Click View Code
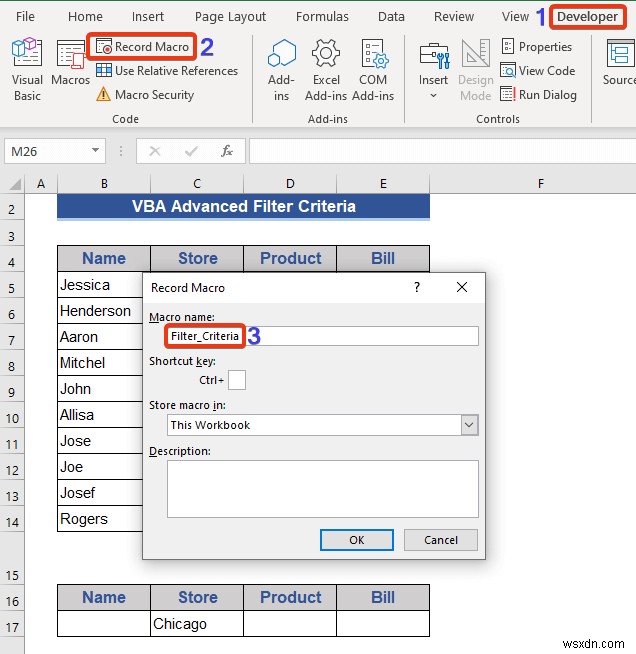The image size is (636, 654). (538, 71)
